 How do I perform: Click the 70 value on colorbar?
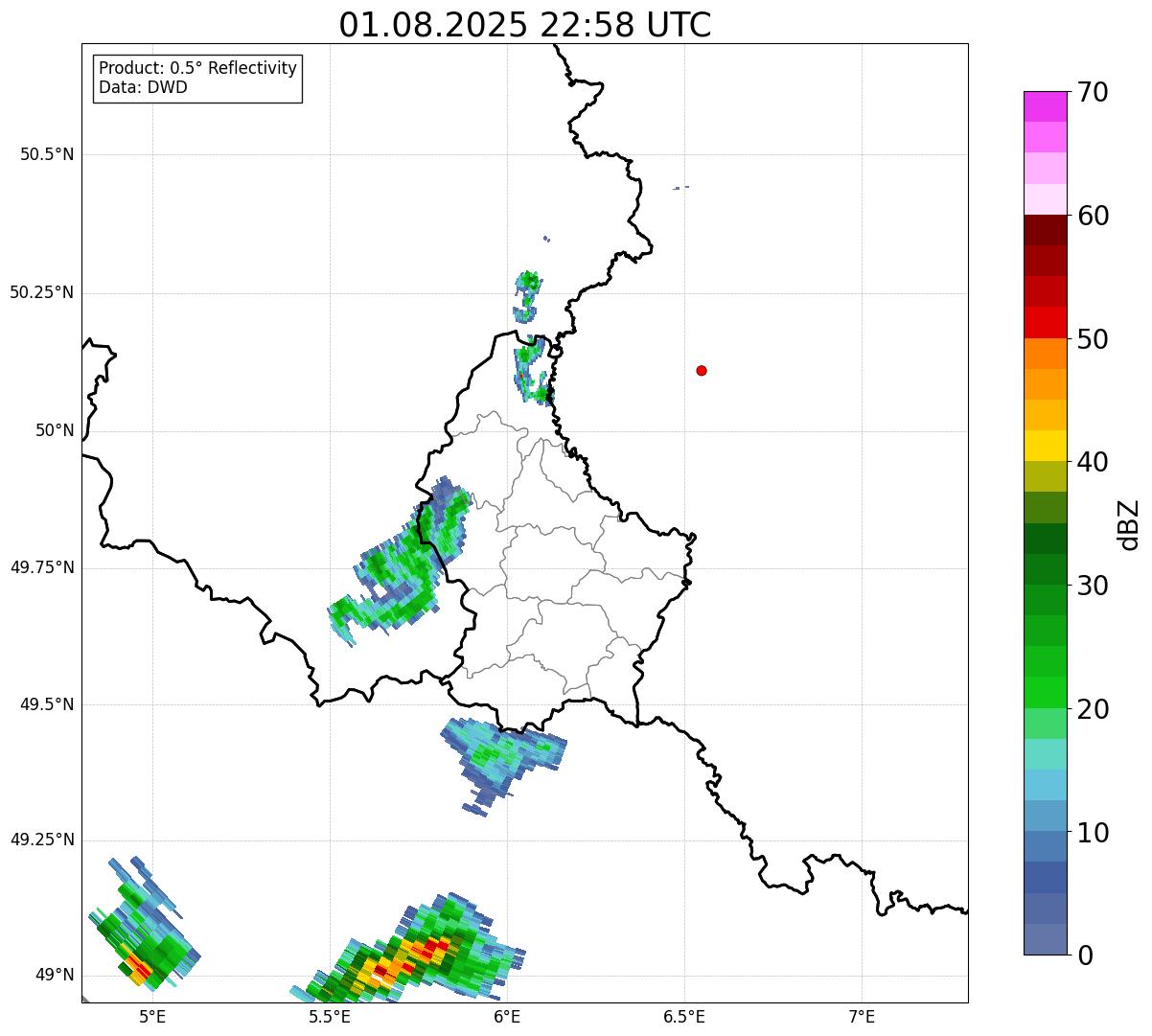[1093, 92]
